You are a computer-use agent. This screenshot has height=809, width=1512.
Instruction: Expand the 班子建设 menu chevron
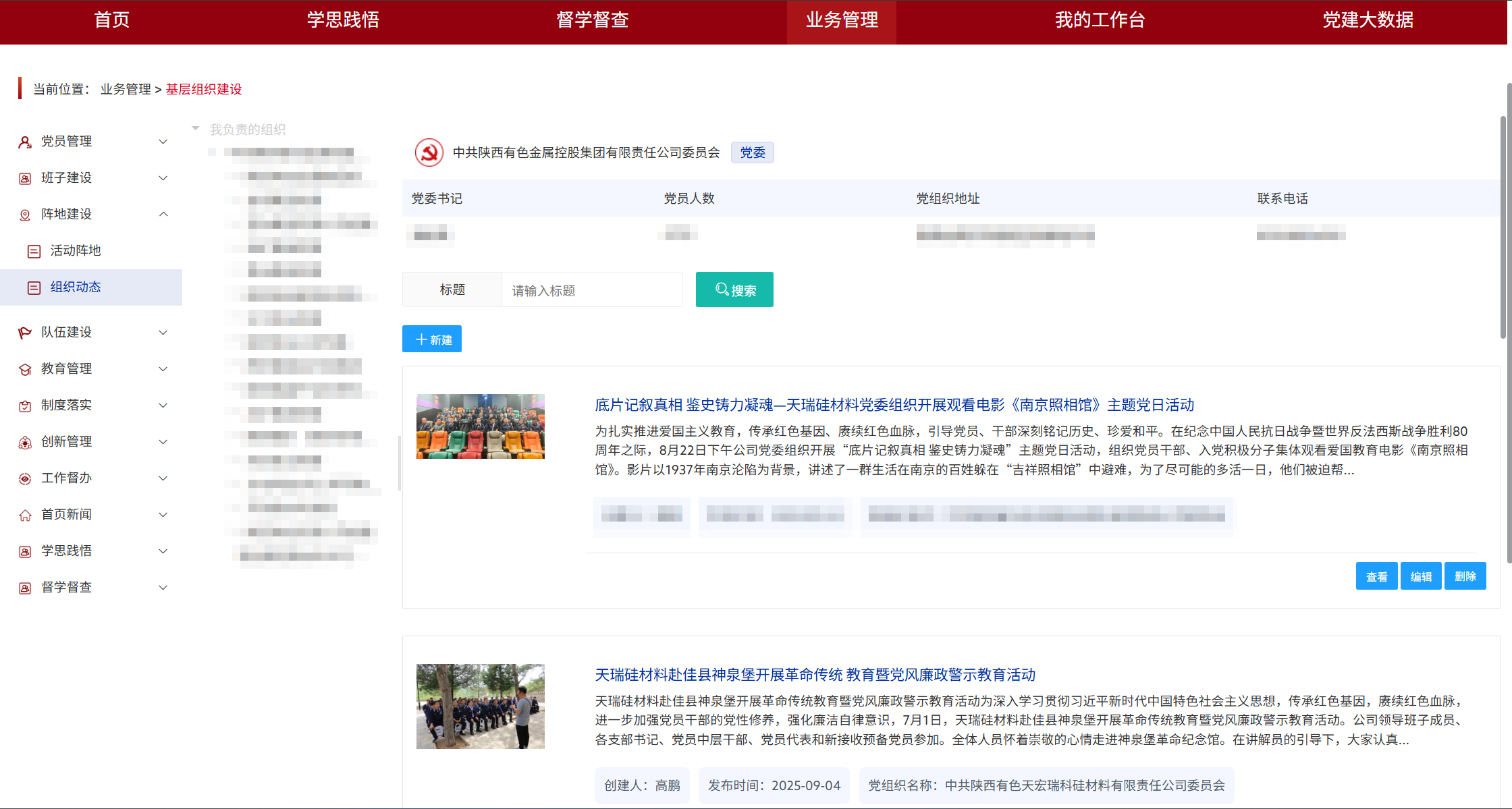pos(163,178)
